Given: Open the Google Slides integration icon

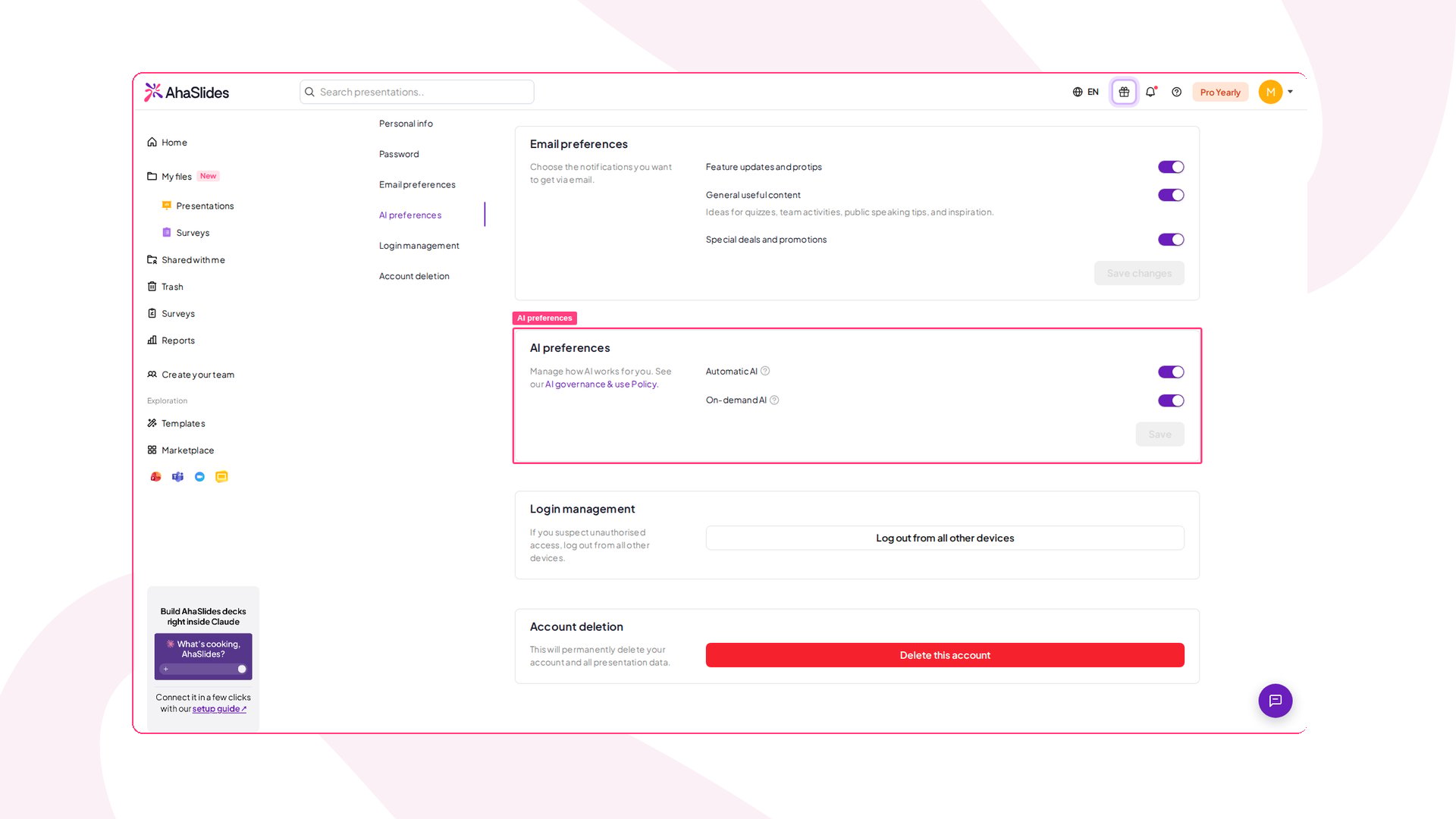Looking at the screenshot, I should tap(221, 477).
